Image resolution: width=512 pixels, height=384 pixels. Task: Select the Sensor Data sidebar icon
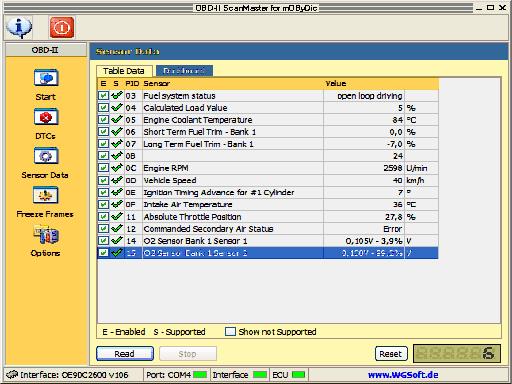[46, 156]
